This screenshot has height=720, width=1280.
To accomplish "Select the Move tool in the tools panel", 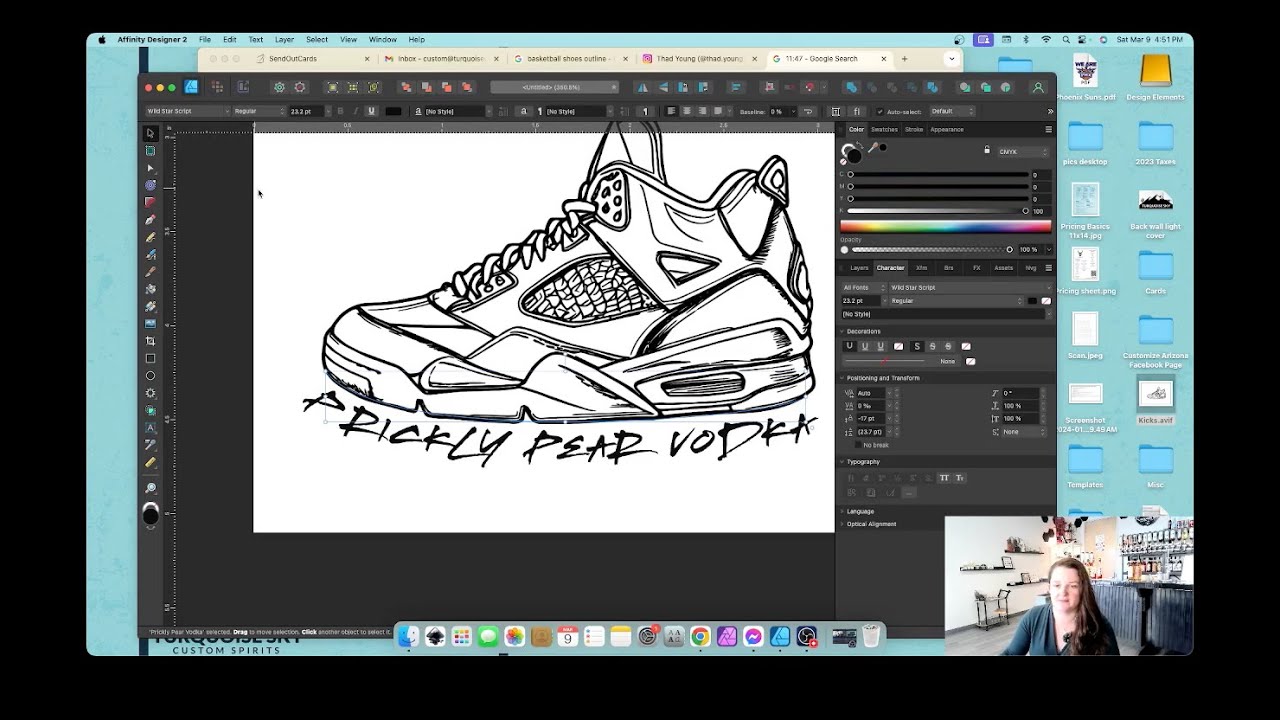I will pyautogui.click(x=151, y=133).
